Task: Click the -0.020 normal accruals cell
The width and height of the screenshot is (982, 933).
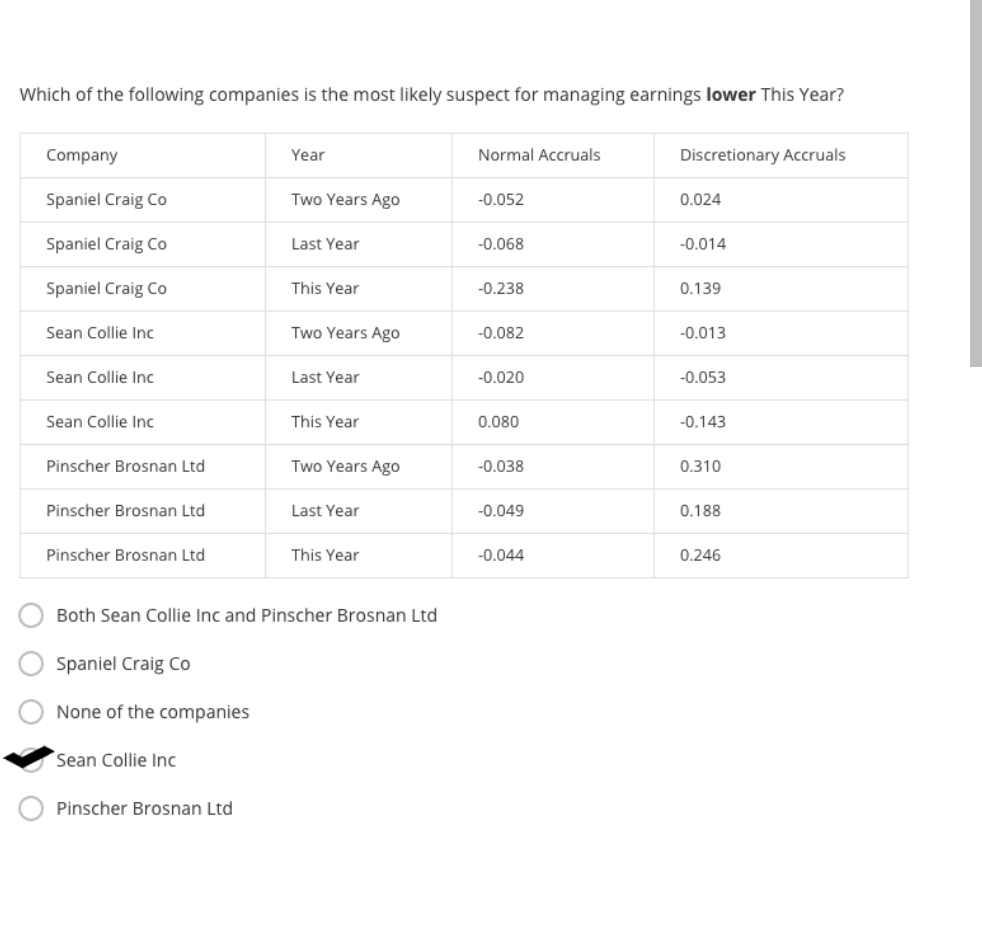Action: pos(501,377)
